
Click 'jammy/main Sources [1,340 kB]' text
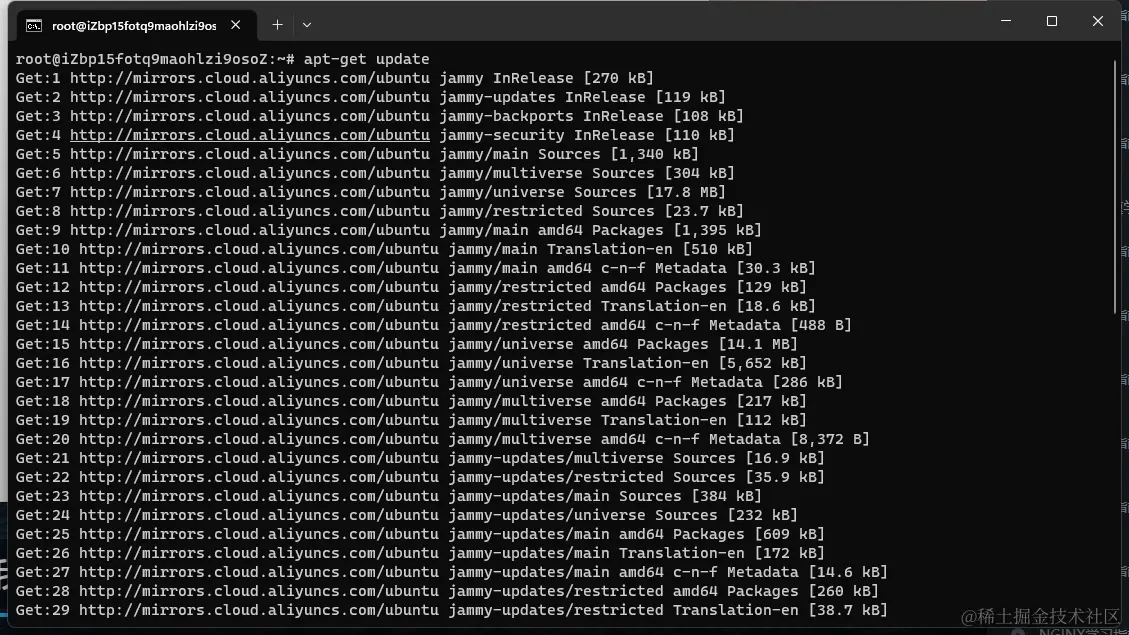pyautogui.click(x=569, y=154)
